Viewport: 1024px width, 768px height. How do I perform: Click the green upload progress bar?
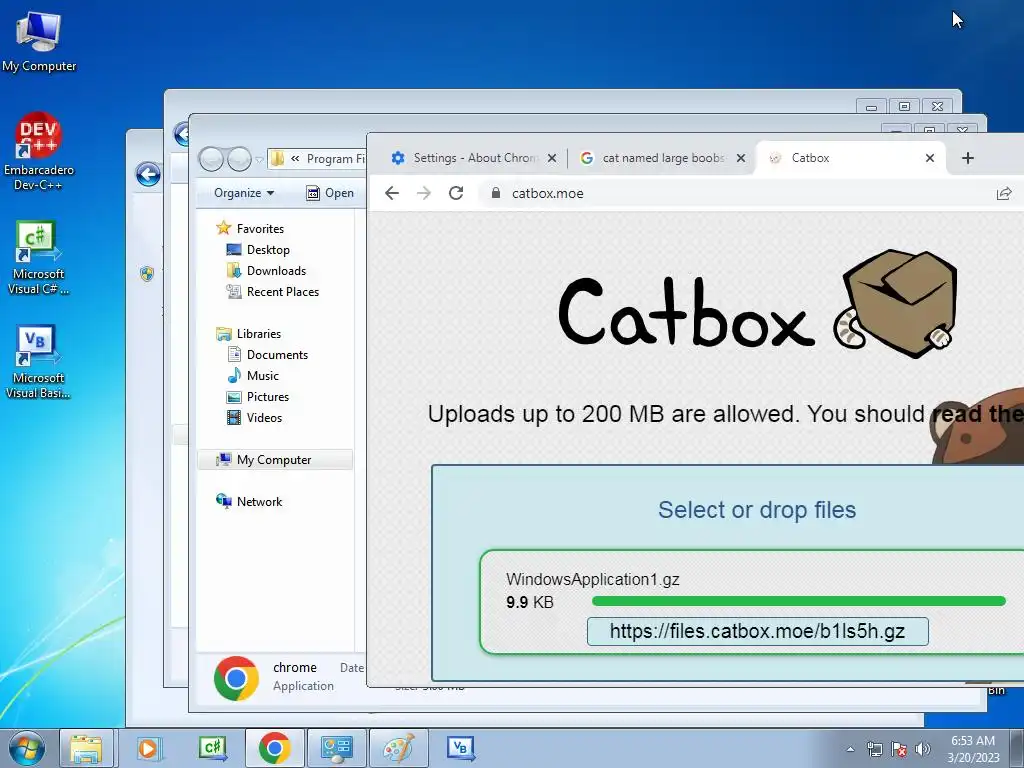[x=799, y=601]
